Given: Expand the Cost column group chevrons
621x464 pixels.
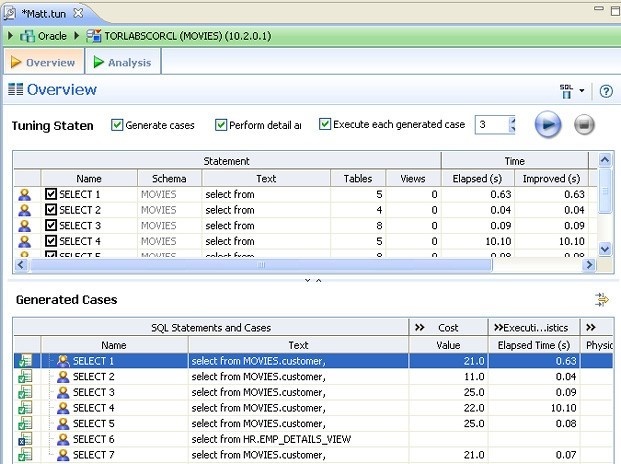Looking at the screenshot, I should click(x=419, y=327).
